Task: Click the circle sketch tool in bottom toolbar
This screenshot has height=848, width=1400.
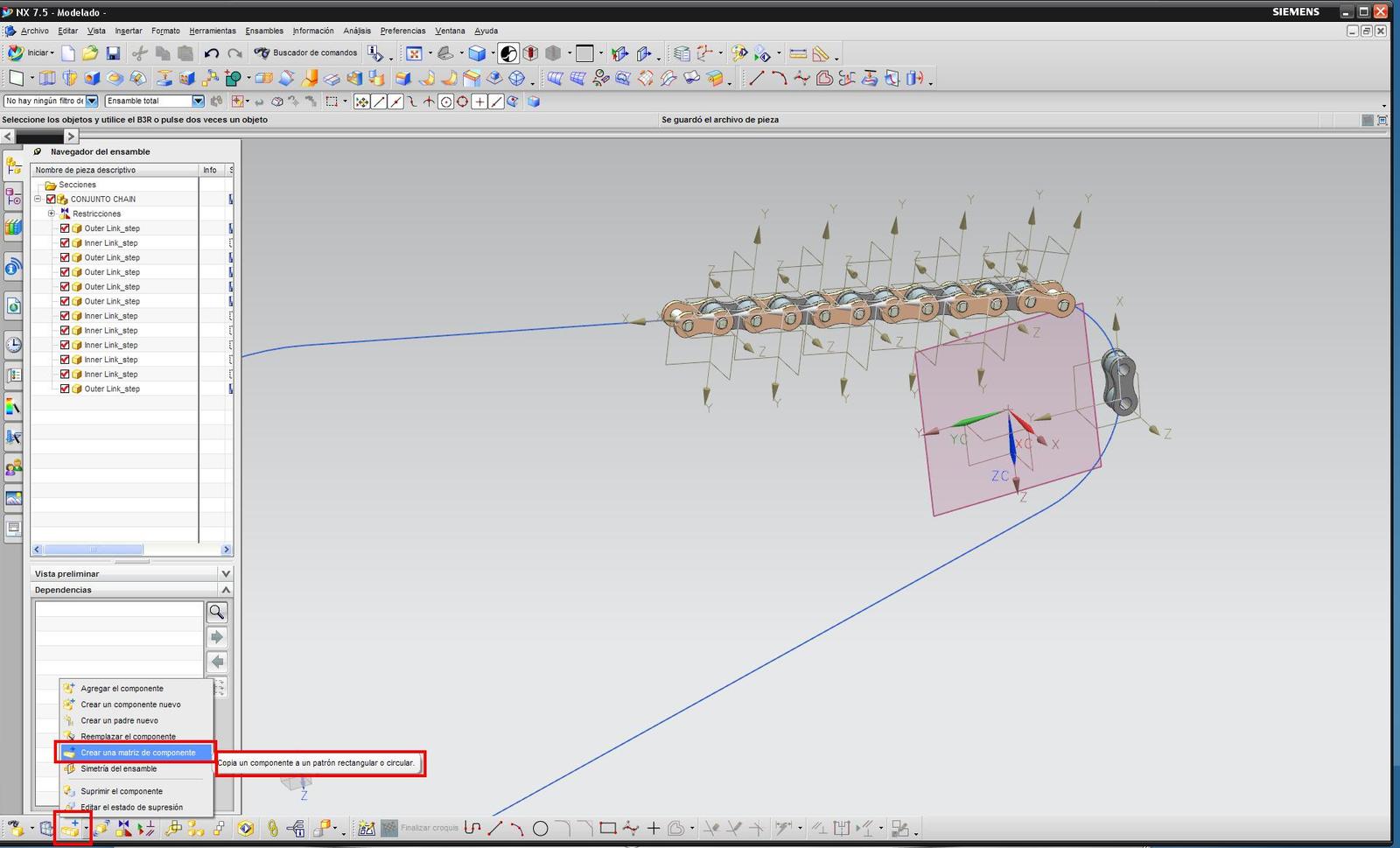Action: 541,828
